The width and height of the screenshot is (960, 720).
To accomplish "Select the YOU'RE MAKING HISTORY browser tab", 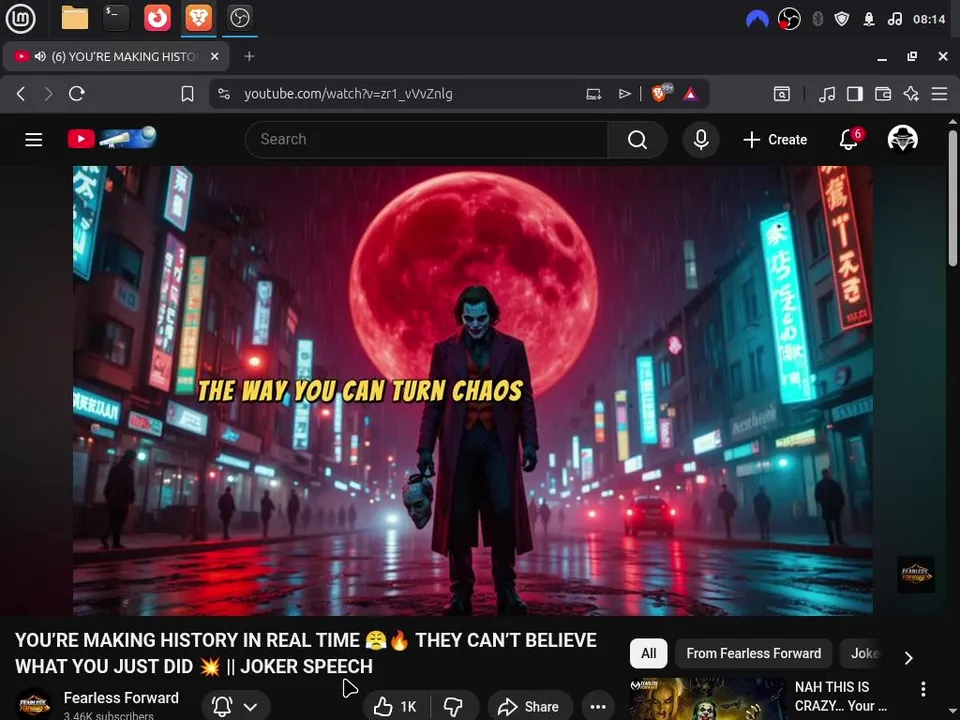I will pyautogui.click(x=116, y=56).
